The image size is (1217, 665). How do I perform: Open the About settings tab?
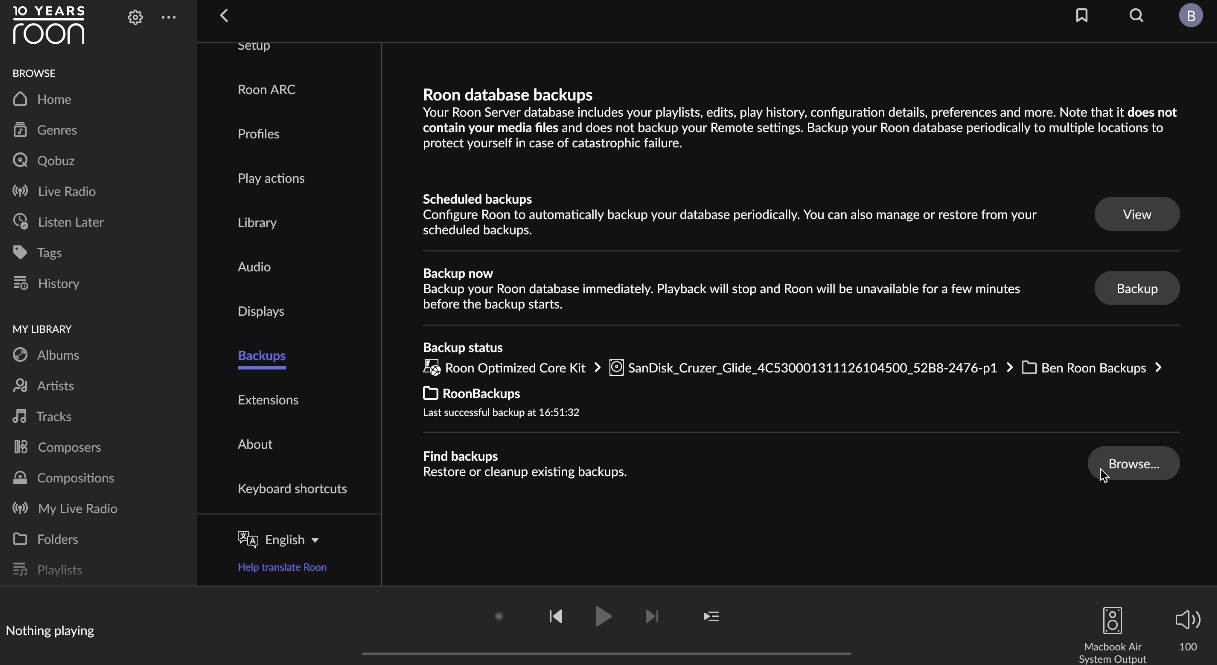pyautogui.click(x=255, y=444)
